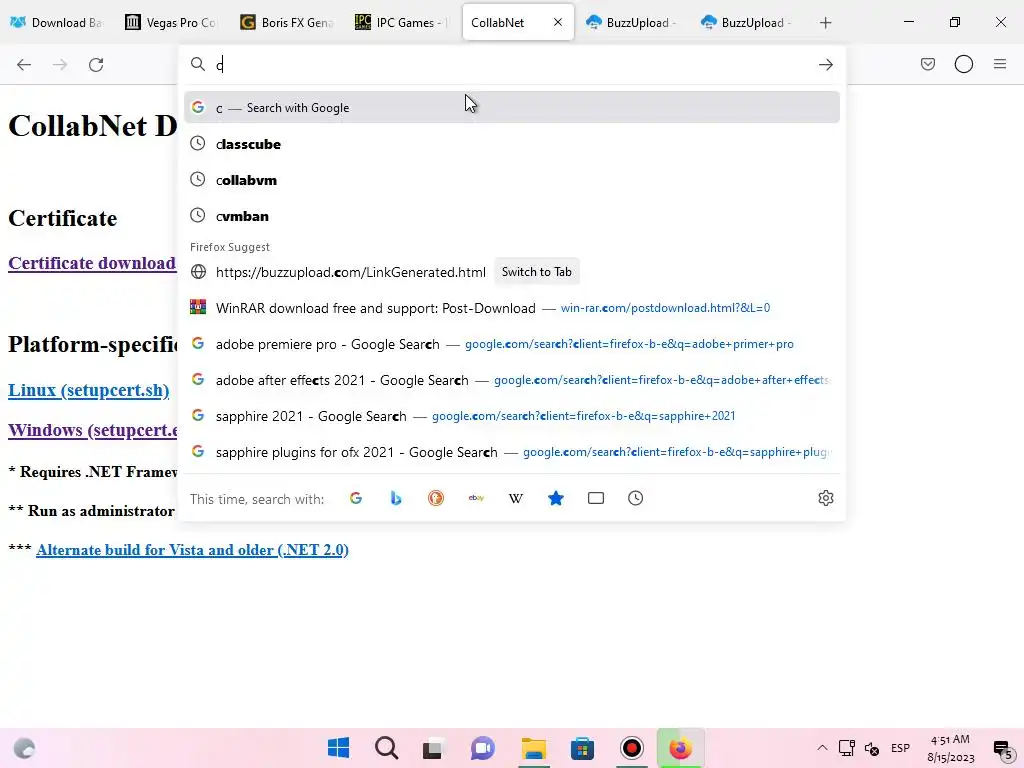Viewport: 1024px width, 768px height.
Task: Open Microsoft Store from taskbar
Action: [583, 748]
